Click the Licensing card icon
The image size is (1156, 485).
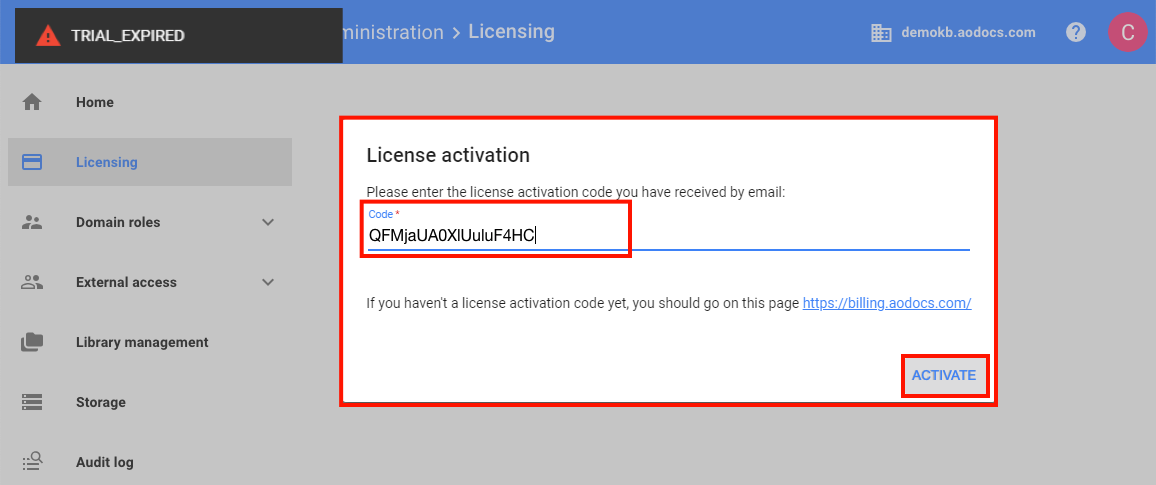pyautogui.click(x=32, y=162)
